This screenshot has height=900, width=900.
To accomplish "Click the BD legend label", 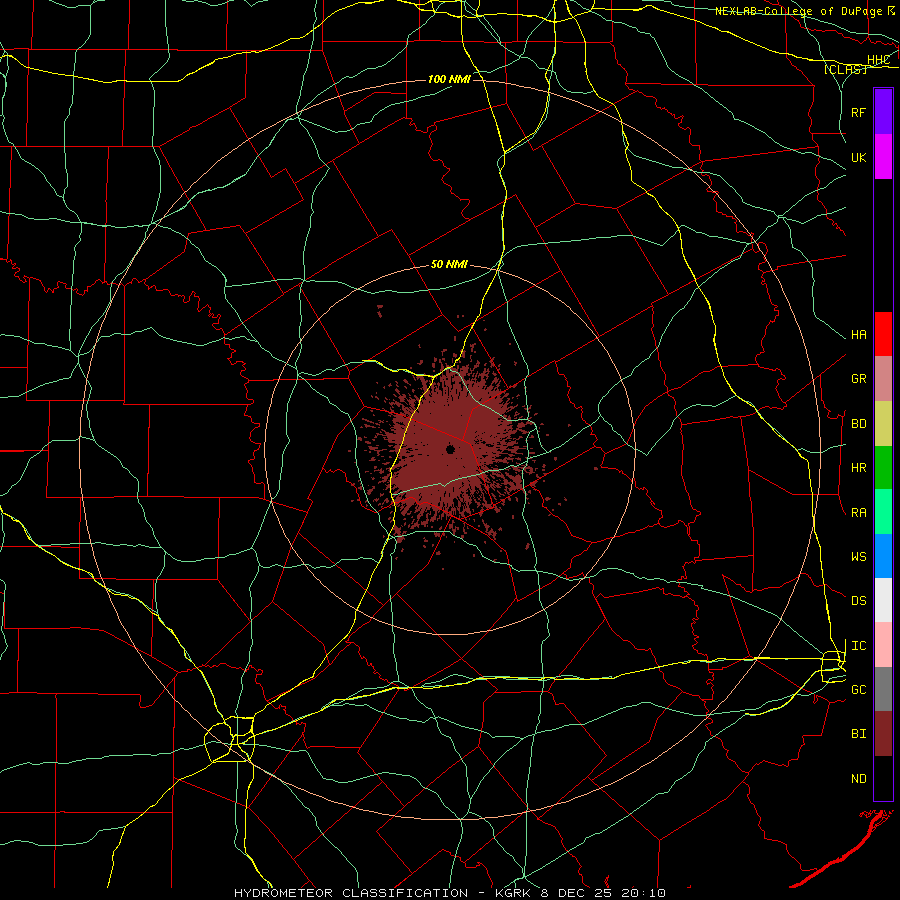I will click(x=859, y=424).
